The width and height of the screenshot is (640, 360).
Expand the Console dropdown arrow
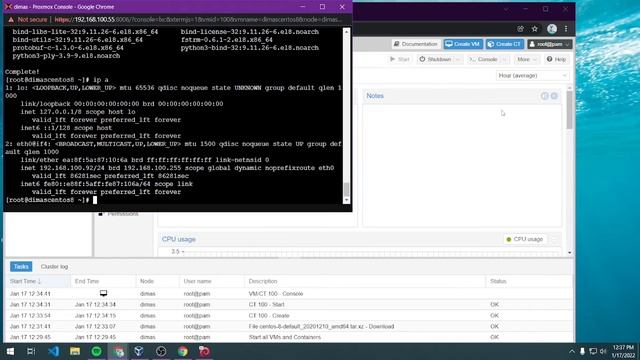[x=505, y=59]
